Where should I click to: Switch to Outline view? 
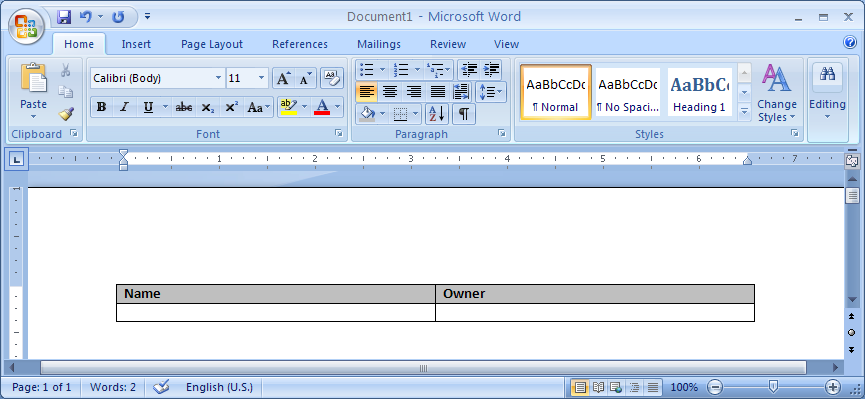pos(634,387)
